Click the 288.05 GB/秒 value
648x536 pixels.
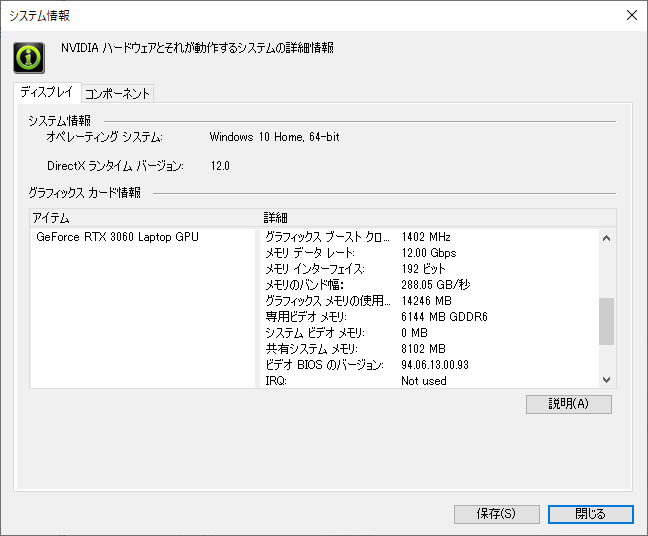[436, 285]
